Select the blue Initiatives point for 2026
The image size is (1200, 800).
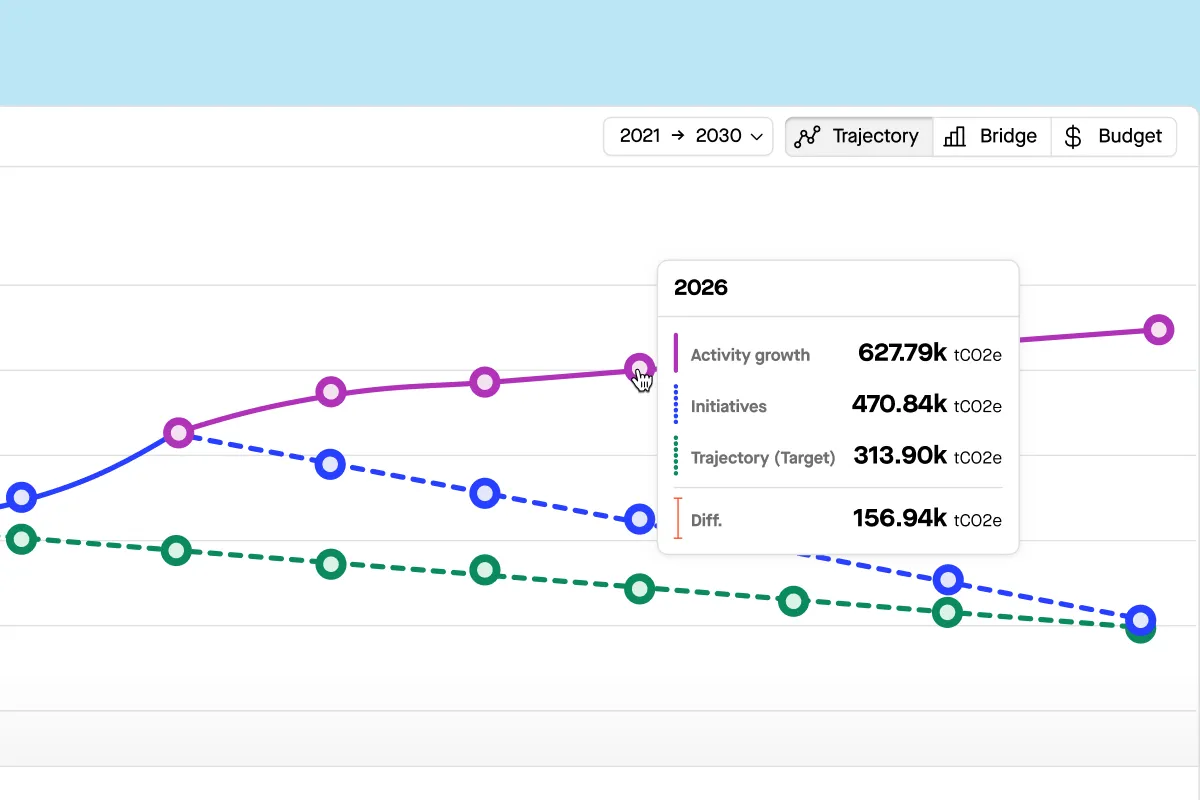(639, 519)
